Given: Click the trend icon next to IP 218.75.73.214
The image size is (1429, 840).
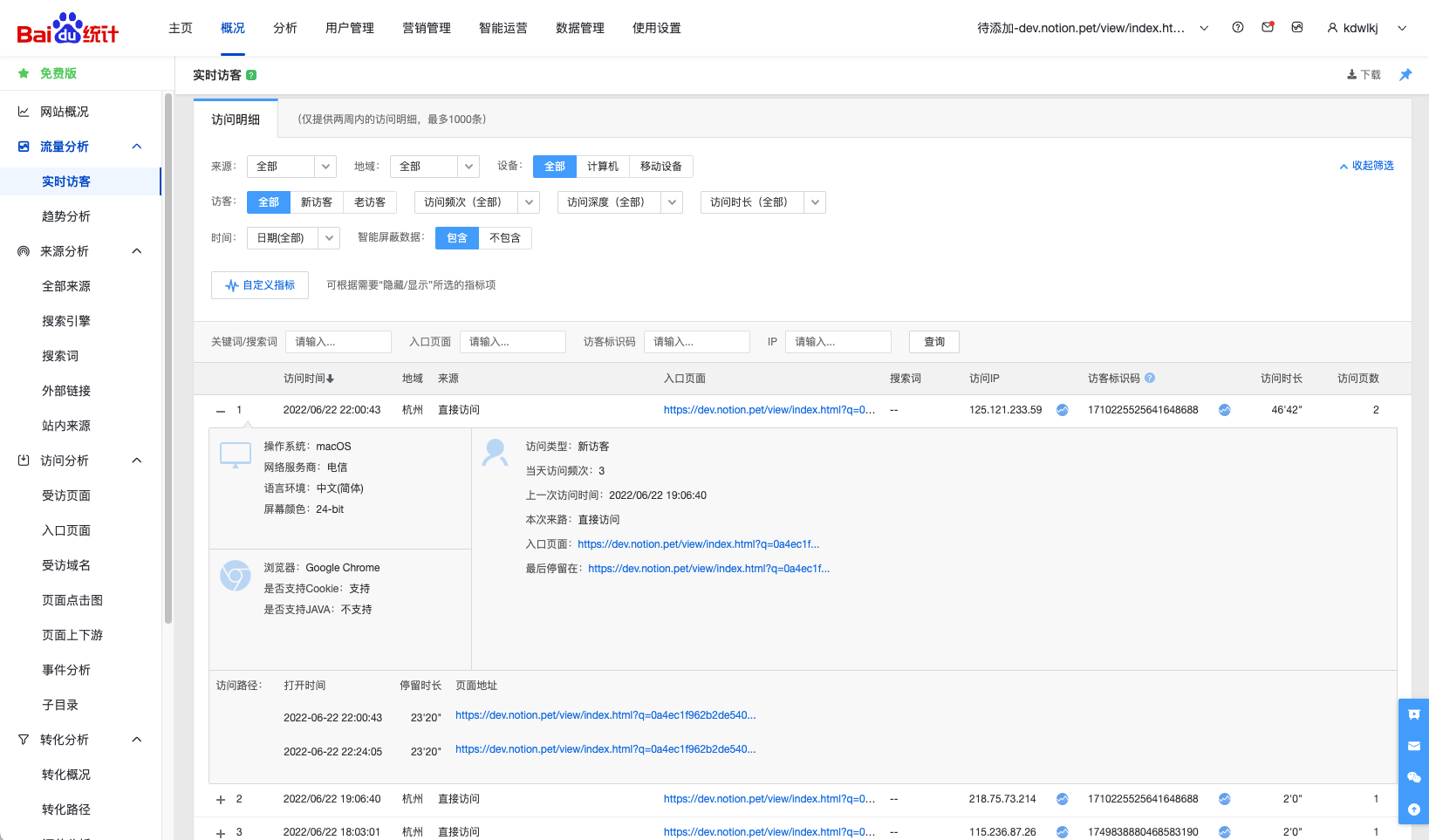Looking at the screenshot, I should pyautogui.click(x=1063, y=799).
